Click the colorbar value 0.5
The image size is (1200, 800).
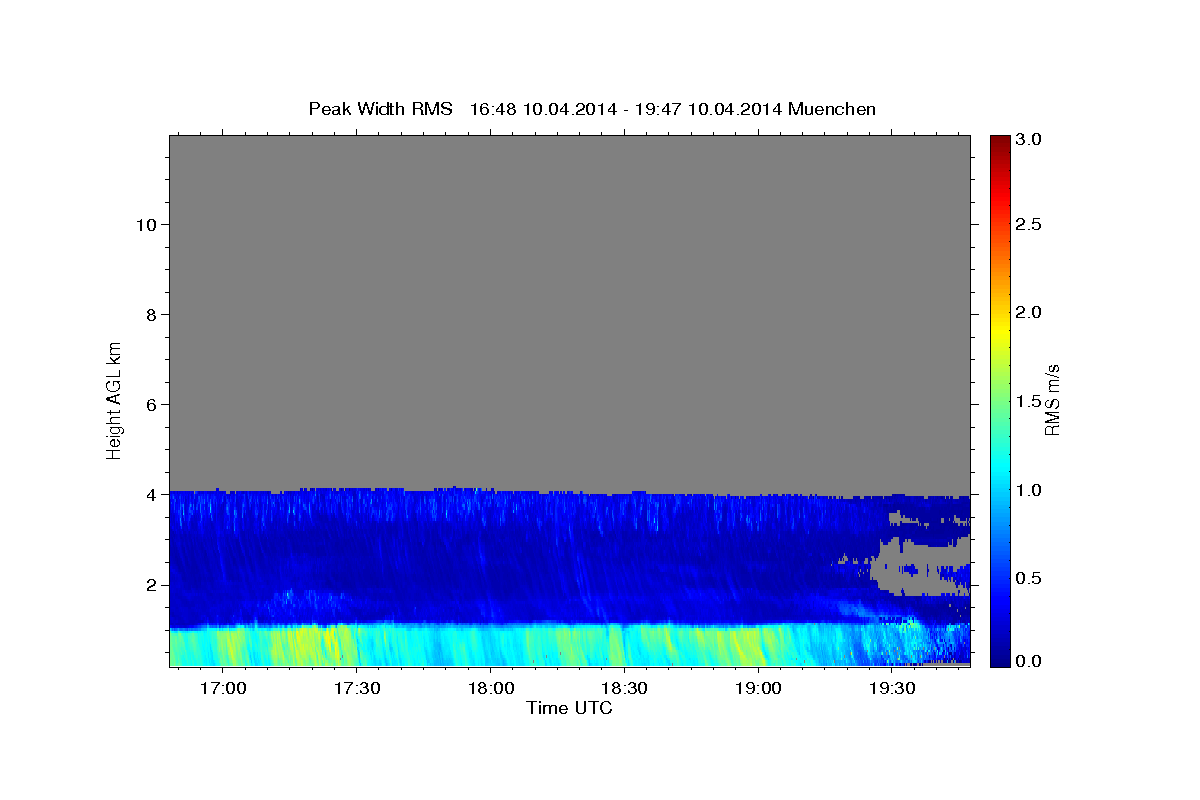[1029, 578]
